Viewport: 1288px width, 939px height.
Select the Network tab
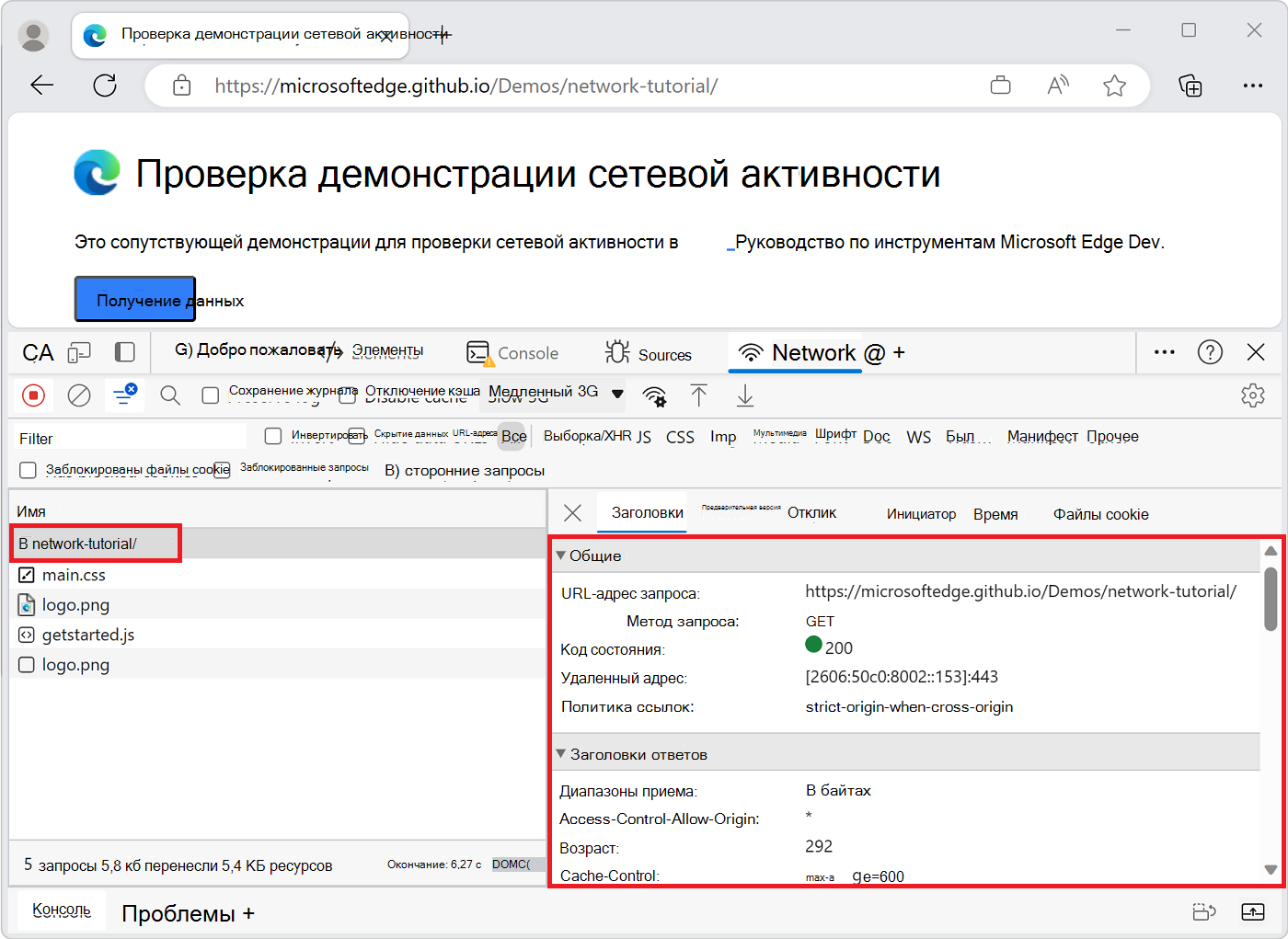(x=795, y=353)
